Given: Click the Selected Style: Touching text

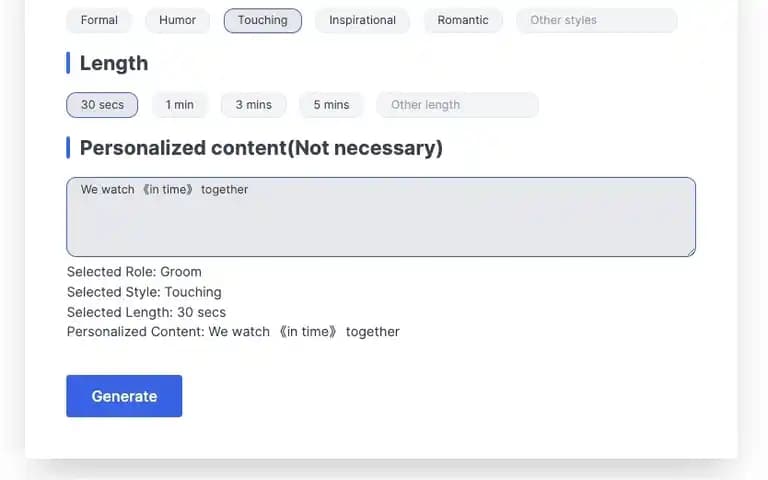Looking at the screenshot, I should point(144,292).
